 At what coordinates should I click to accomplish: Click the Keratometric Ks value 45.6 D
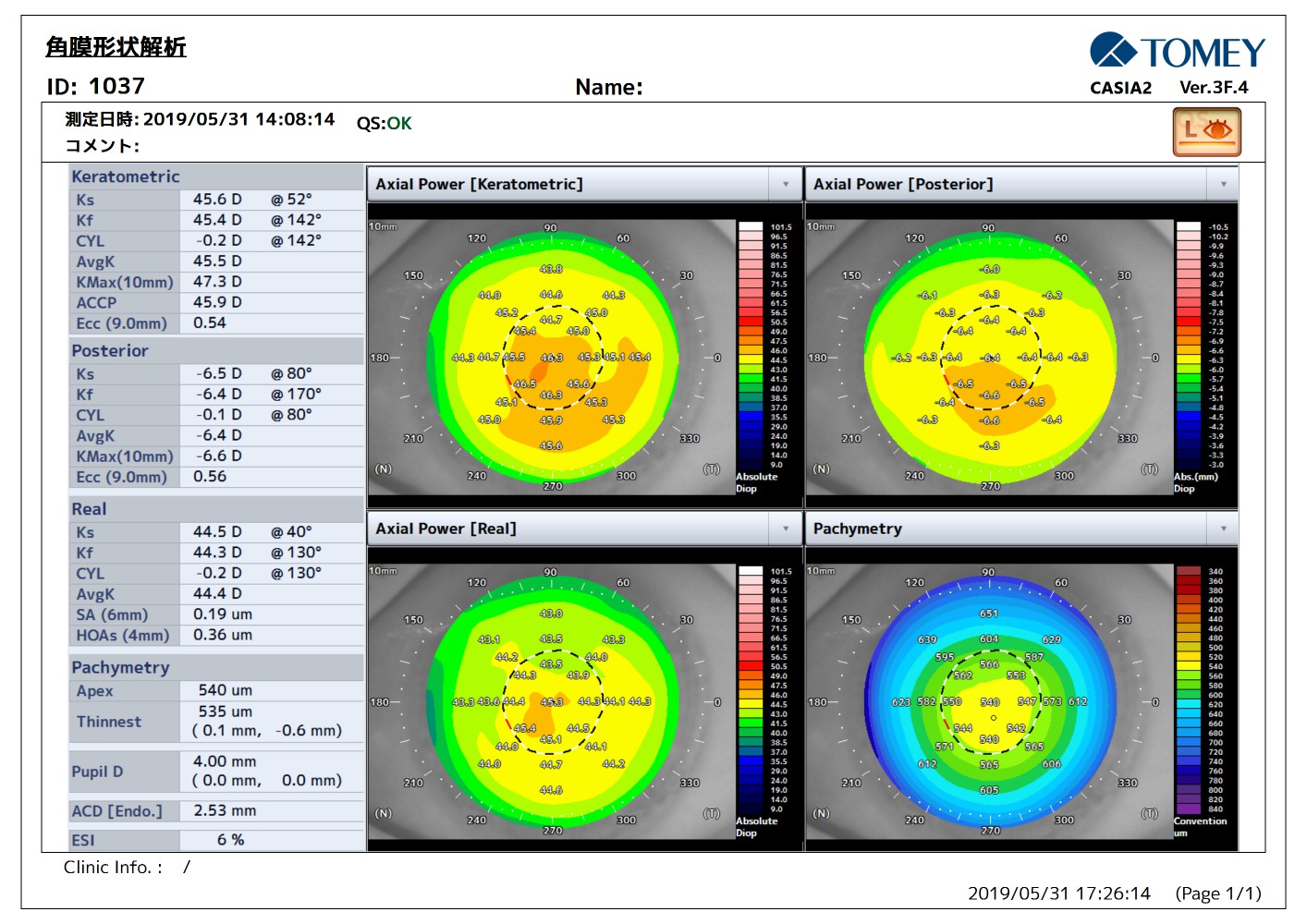pyautogui.click(x=217, y=199)
